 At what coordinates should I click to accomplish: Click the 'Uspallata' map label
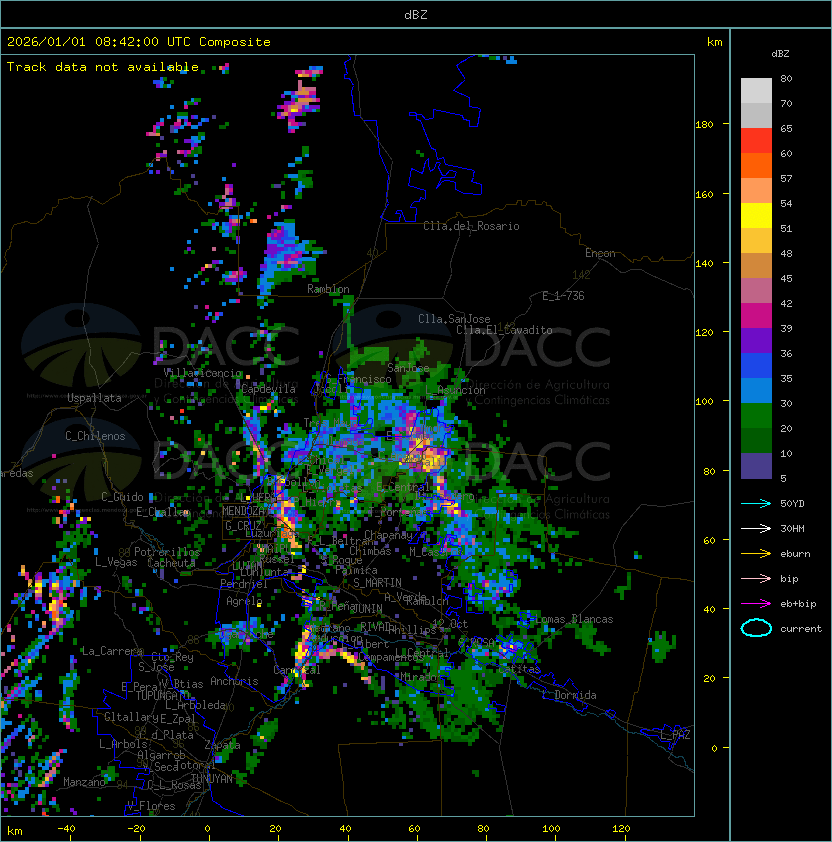94,398
